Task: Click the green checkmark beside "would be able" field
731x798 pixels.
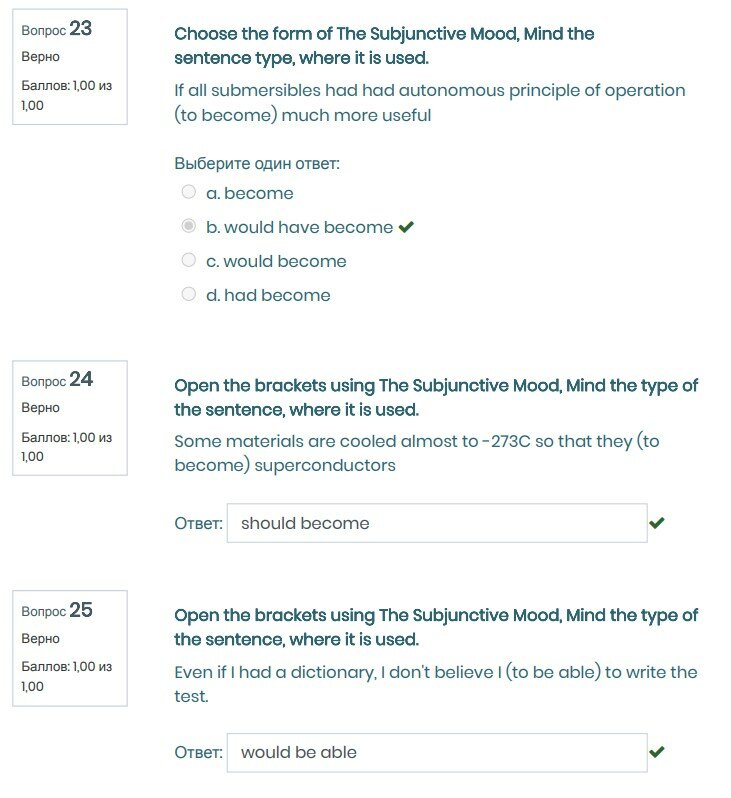Action: click(657, 752)
